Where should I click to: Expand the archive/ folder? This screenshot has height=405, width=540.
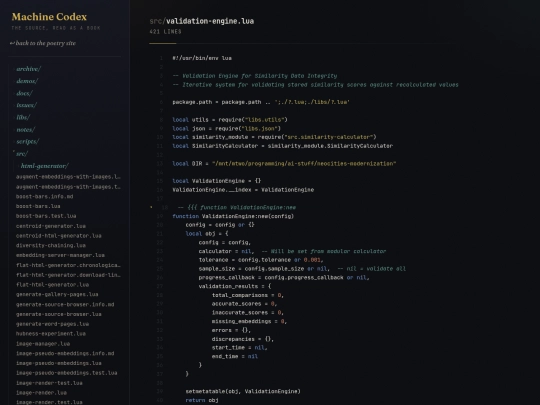(29, 69)
